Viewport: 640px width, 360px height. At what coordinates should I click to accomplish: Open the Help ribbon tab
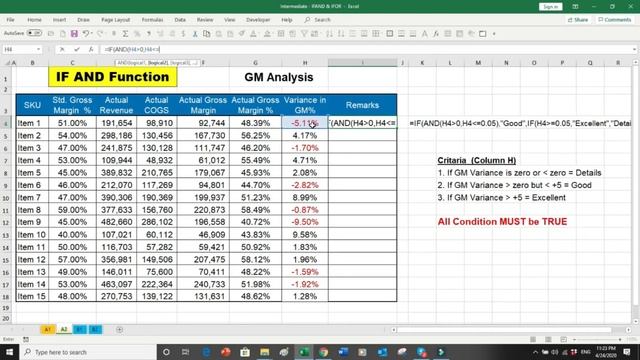287,20
